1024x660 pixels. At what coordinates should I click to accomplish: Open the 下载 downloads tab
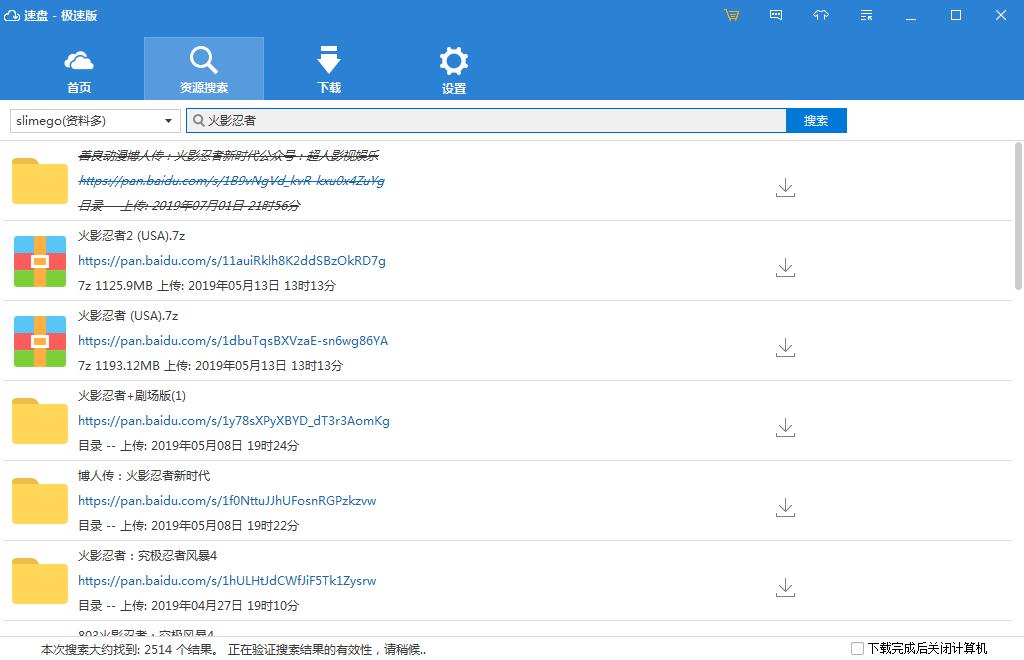click(328, 69)
